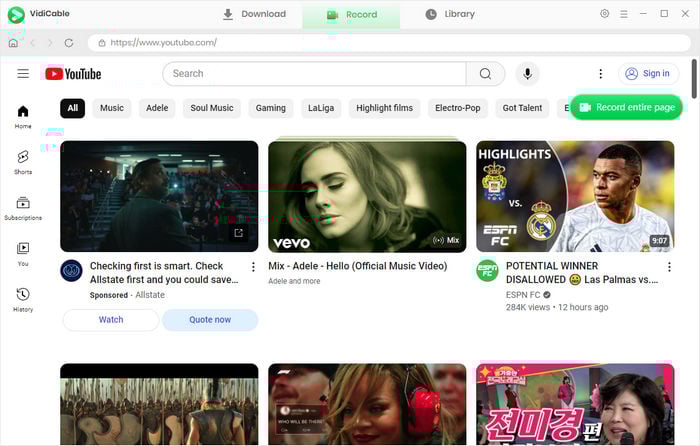This screenshot has width=700, height=446.
Task: Open the Adele Hello vevo thumbnail
Action: (367, 196)
